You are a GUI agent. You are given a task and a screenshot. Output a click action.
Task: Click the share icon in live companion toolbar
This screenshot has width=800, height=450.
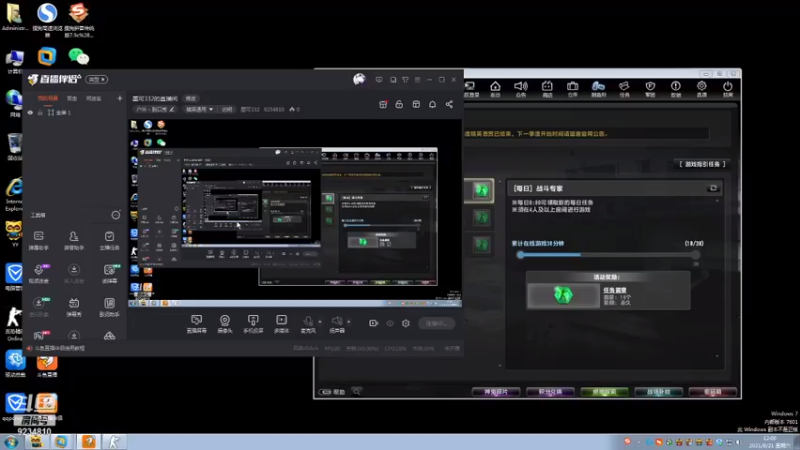pos(449,104)
